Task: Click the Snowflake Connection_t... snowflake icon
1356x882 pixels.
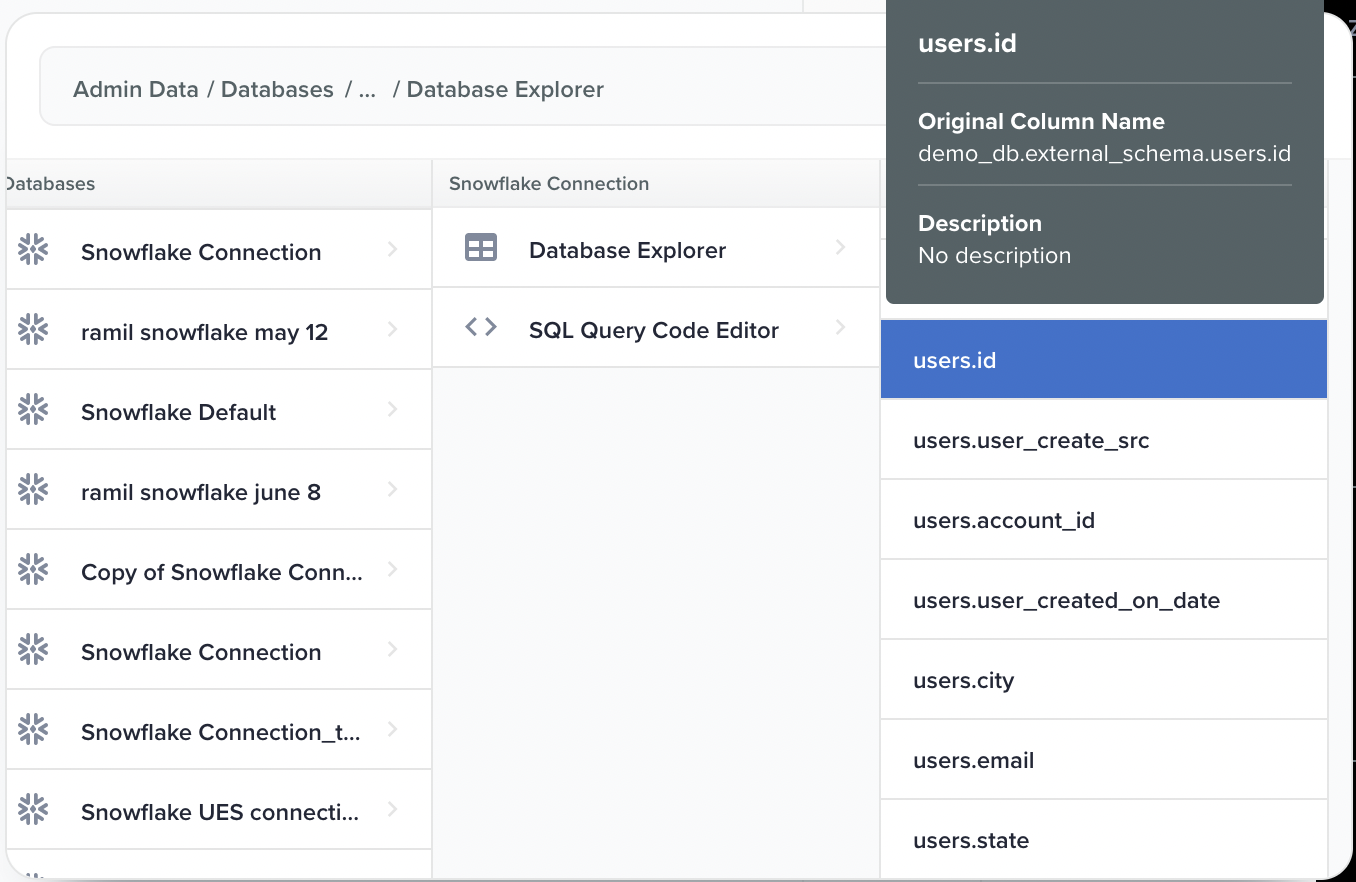Action: (33, 730)
